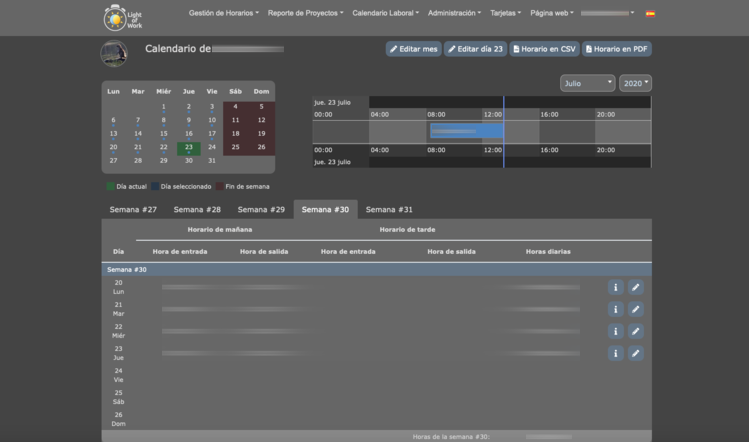Open Gestión de Horarios menu
Screen dimensions: 749x442
[224, 13]
